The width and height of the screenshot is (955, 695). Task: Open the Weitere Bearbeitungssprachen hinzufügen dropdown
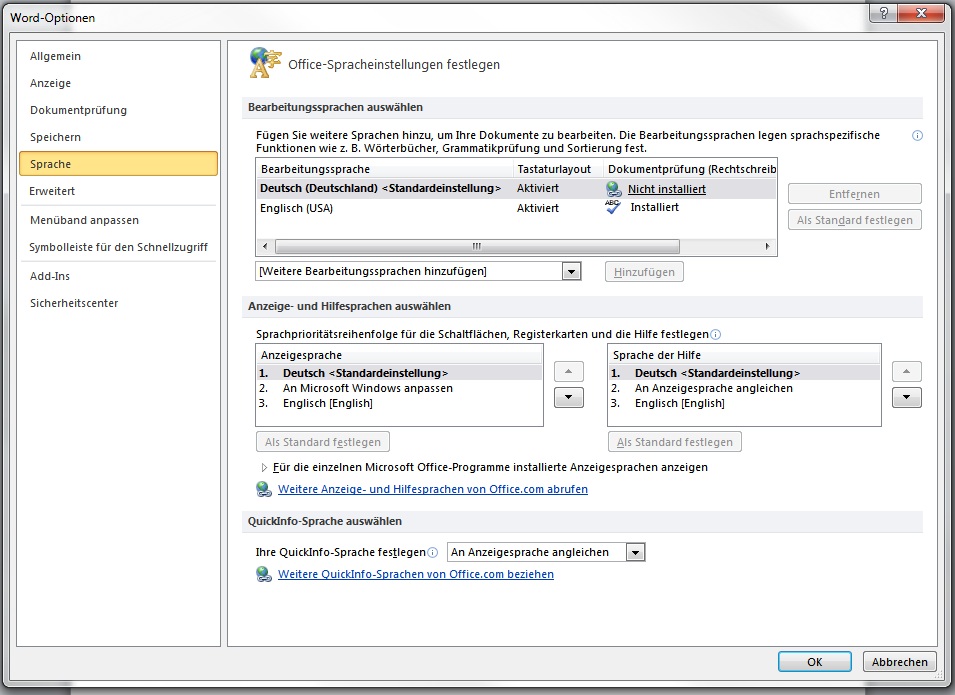coord(571,271)
